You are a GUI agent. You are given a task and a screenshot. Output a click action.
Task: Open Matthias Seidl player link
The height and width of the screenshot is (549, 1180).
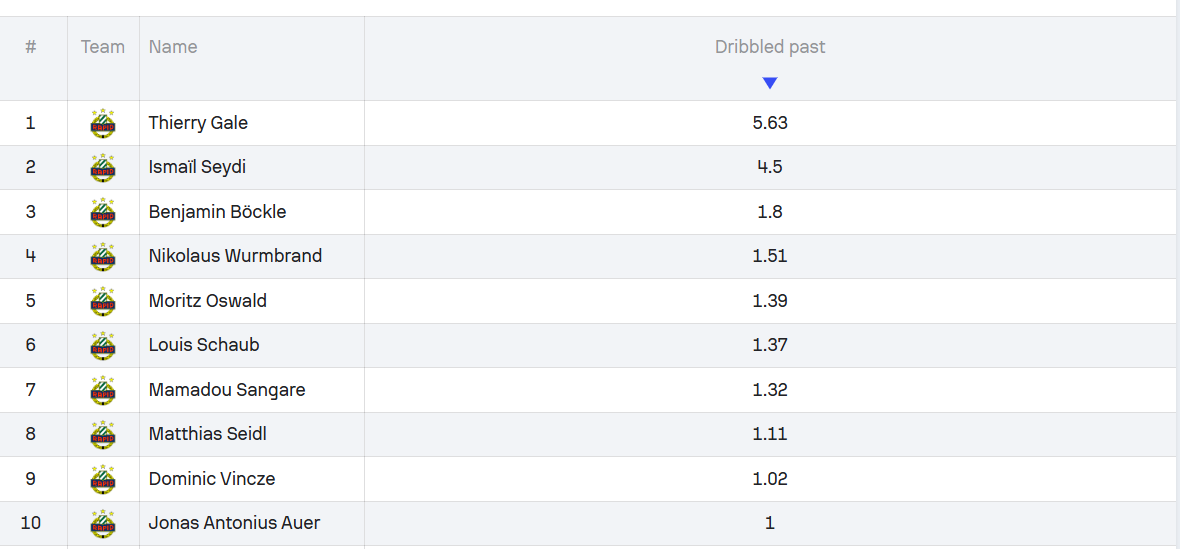tap(207, 434)
